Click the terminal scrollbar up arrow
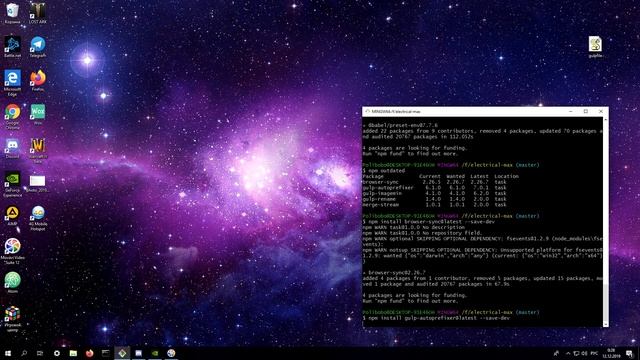This screenshot has width=640, height=360. [606, 119]
